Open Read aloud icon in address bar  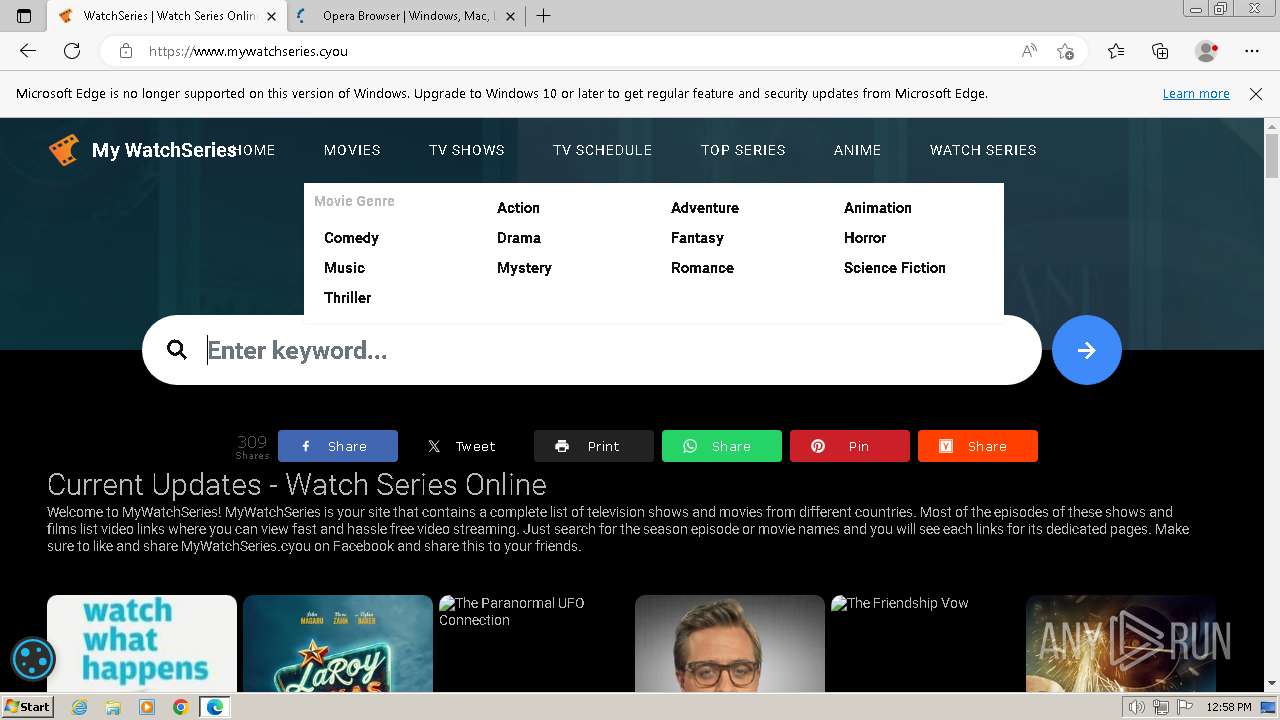pyautogui.click(x=1028, y=51)
